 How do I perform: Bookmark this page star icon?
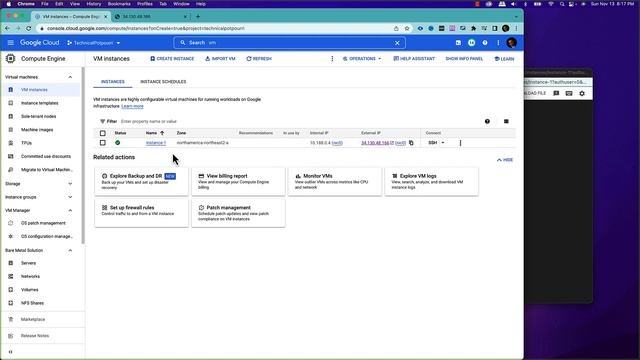tap(407, 28)
